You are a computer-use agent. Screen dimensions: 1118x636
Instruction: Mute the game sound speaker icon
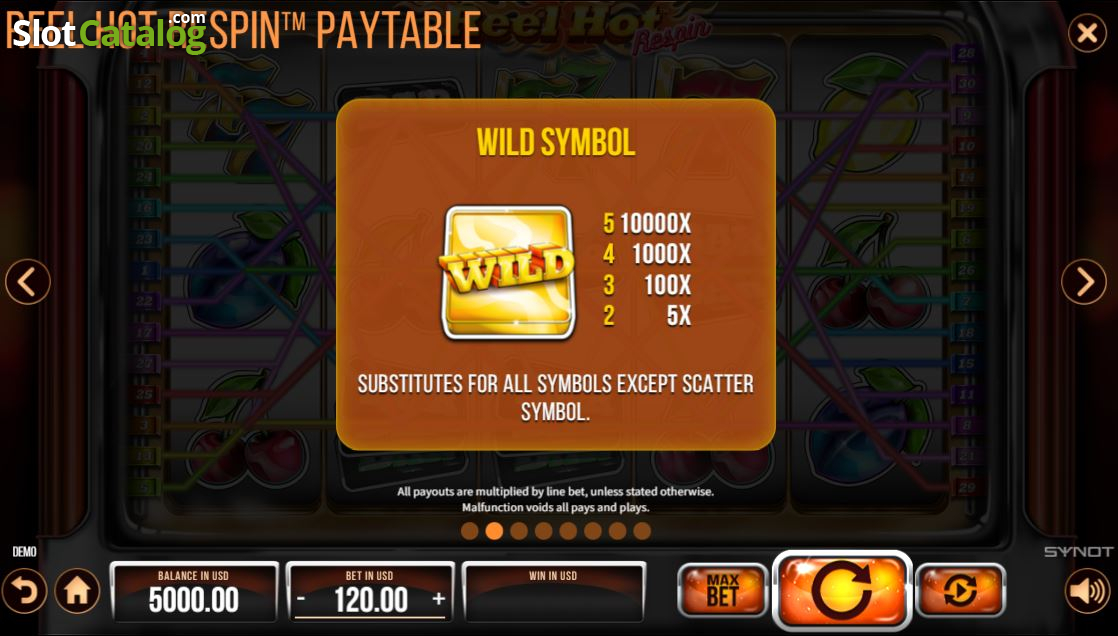[1087, 591]
